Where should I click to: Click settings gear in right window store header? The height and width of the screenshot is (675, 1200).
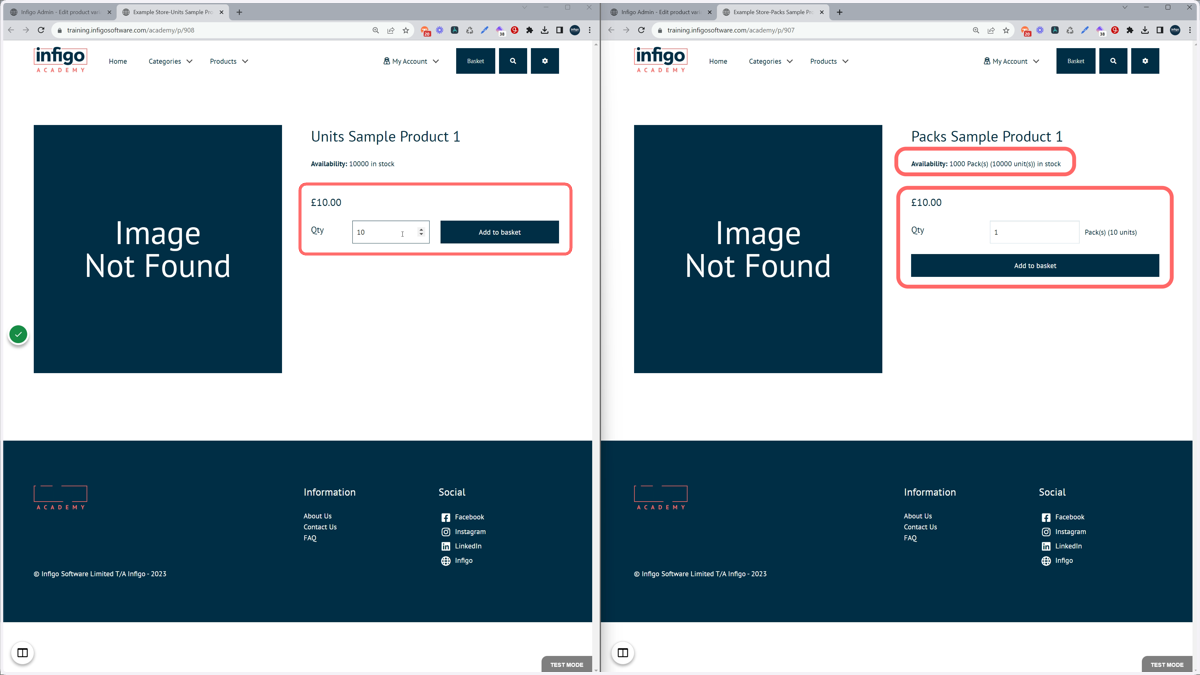pyautogui.click(x=1145, y=61)
